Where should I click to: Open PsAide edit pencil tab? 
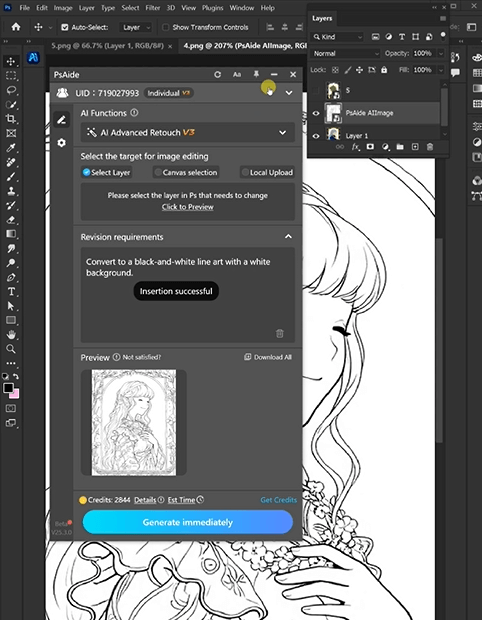62,120
